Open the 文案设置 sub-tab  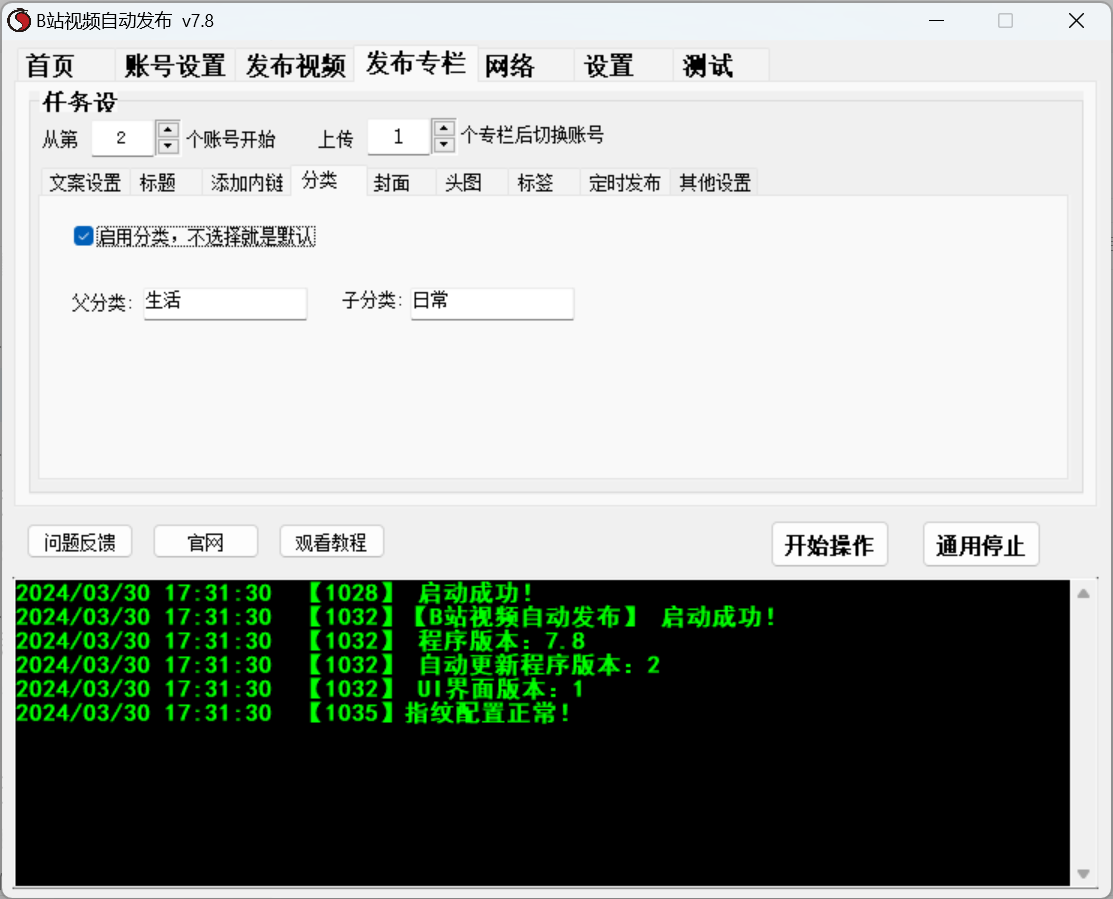tap(85, 182)
